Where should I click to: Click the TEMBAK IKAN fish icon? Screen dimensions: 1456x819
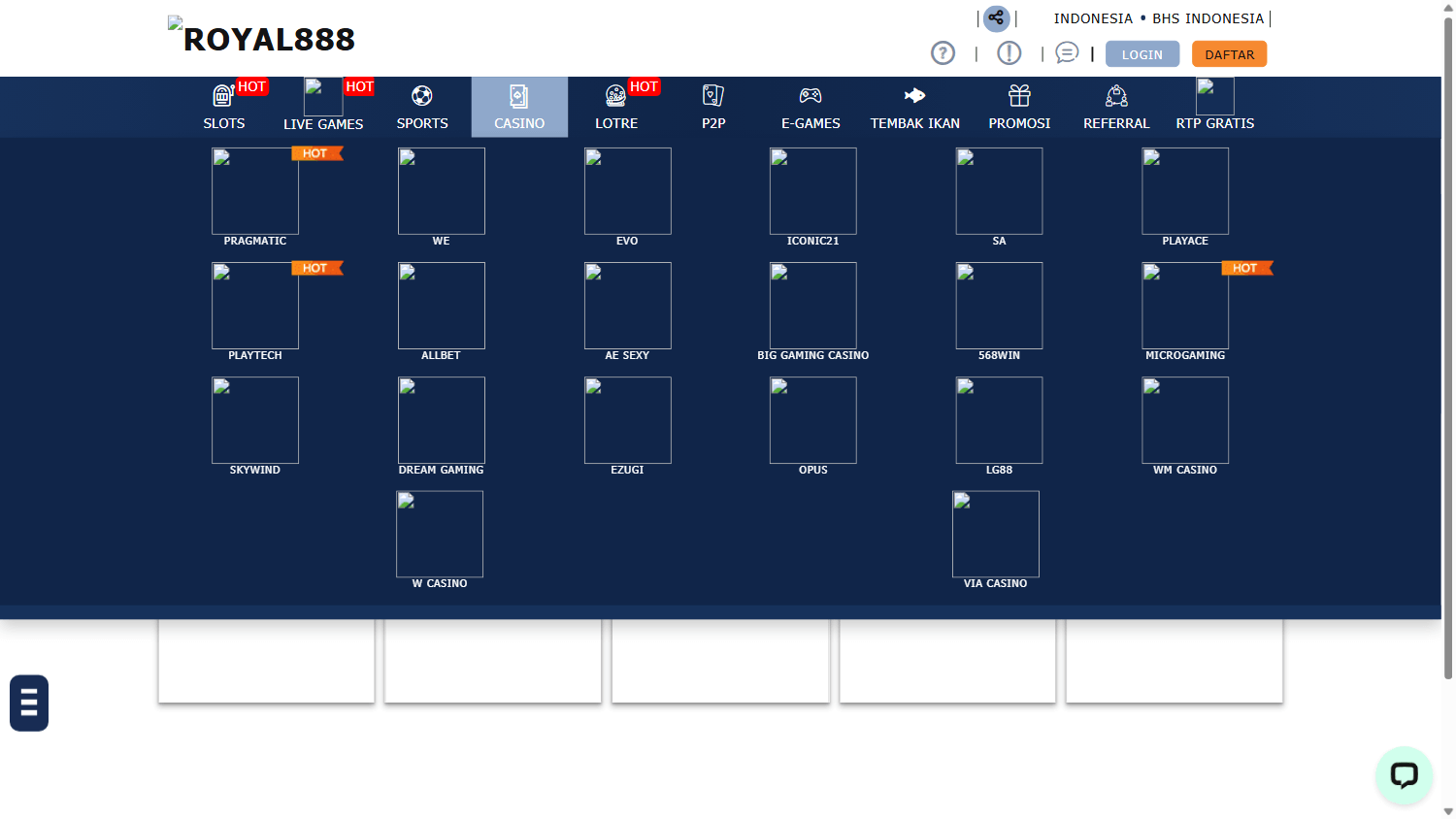tap(913, 96)
